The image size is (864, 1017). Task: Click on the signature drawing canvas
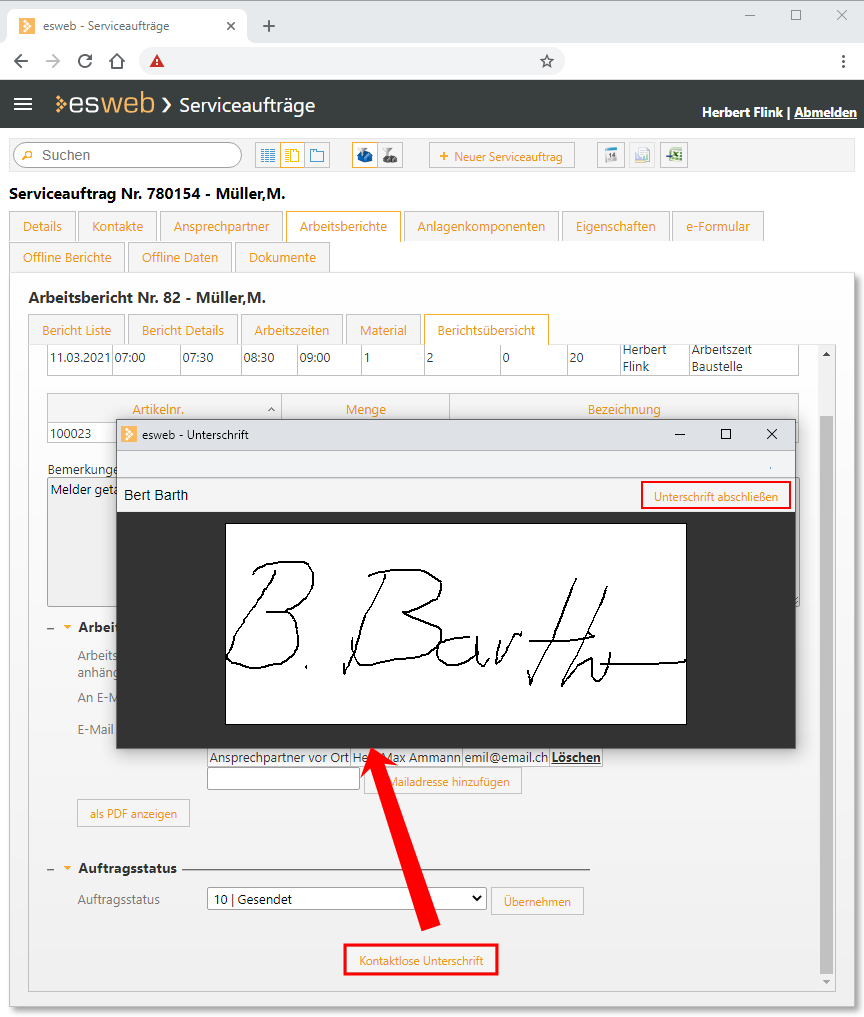(x=455, y=624)
